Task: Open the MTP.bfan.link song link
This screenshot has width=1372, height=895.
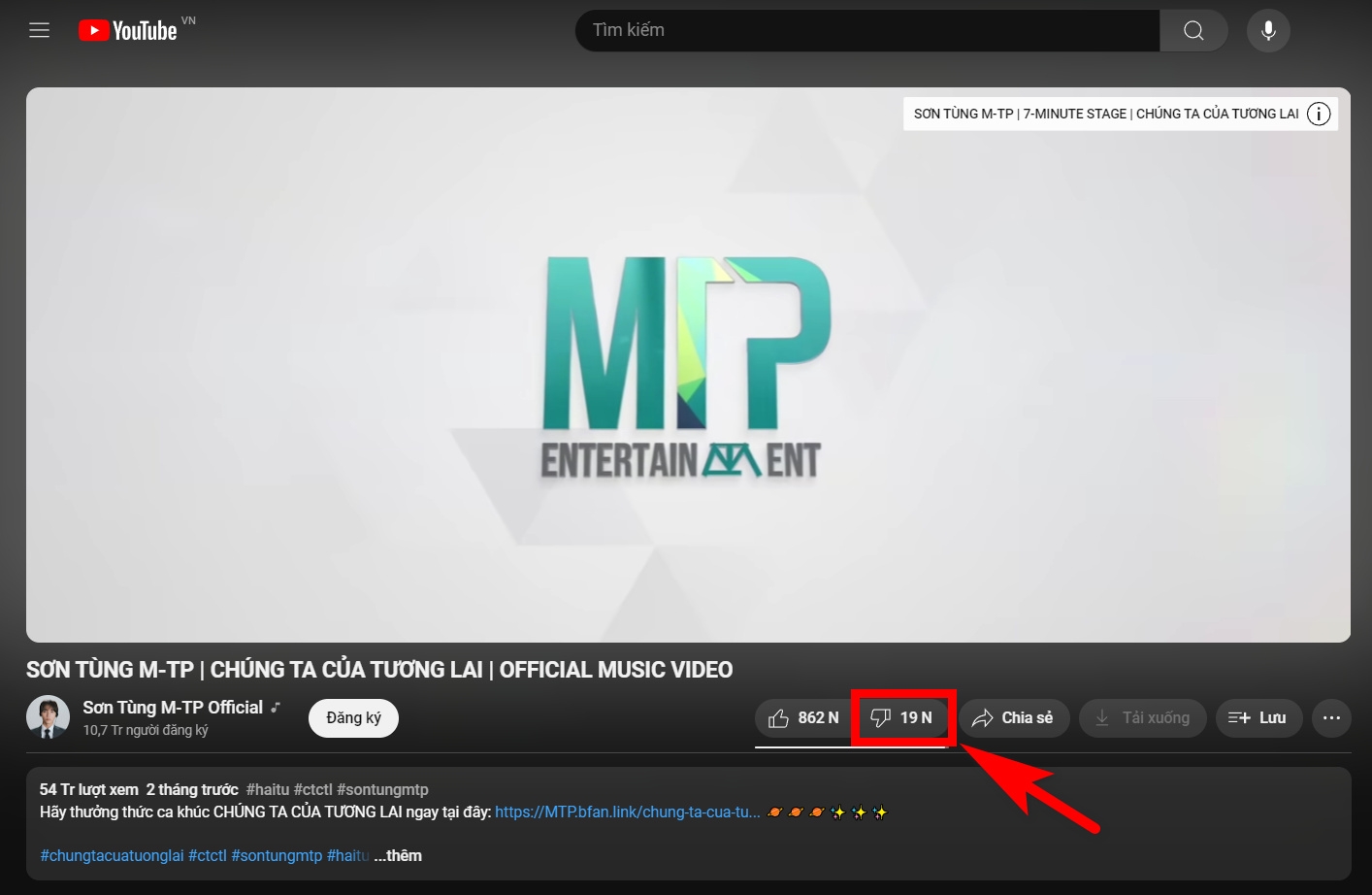Action: (627, 812)
